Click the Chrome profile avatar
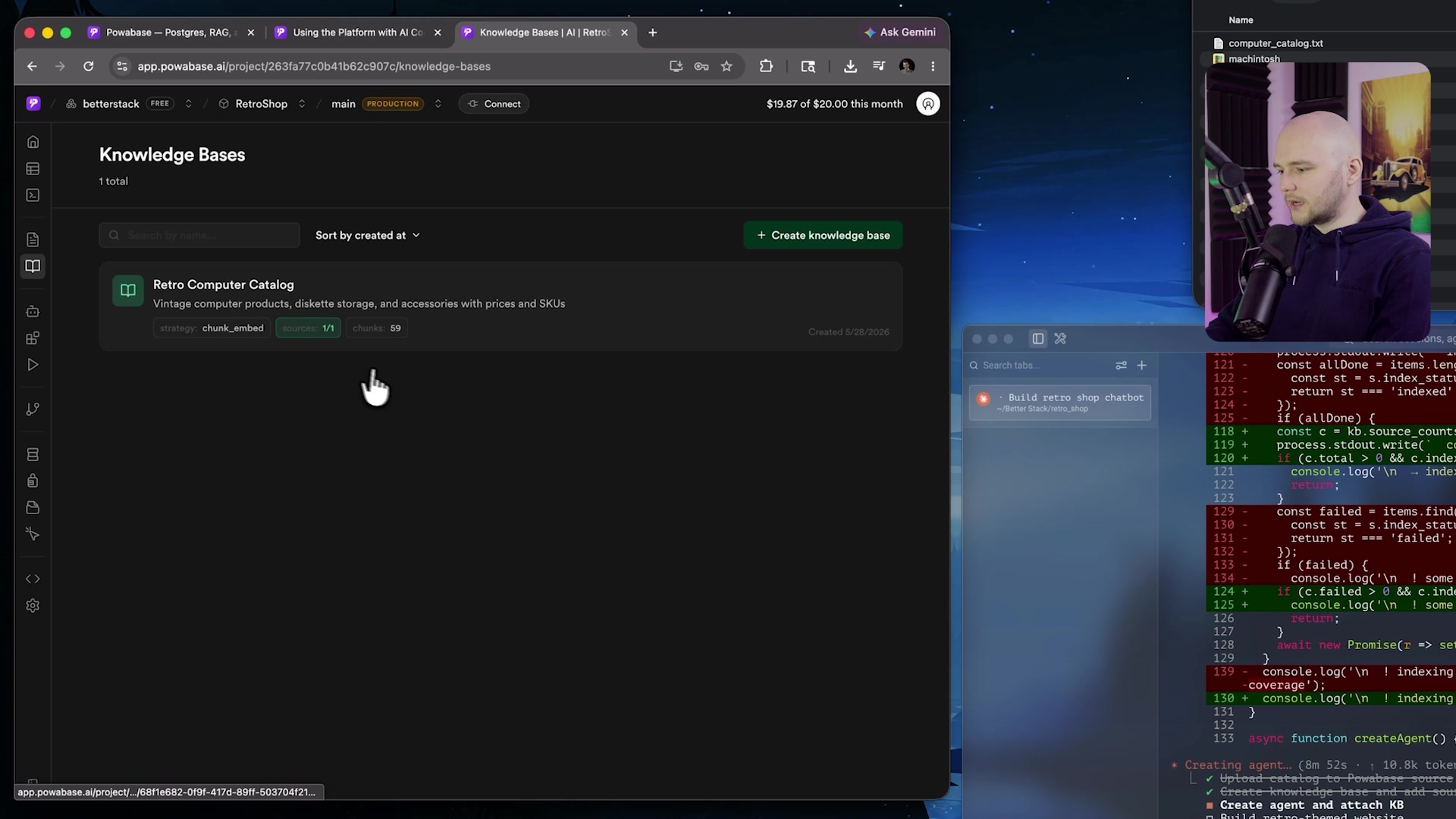1456x819 pixels. [x=906, y=66]
